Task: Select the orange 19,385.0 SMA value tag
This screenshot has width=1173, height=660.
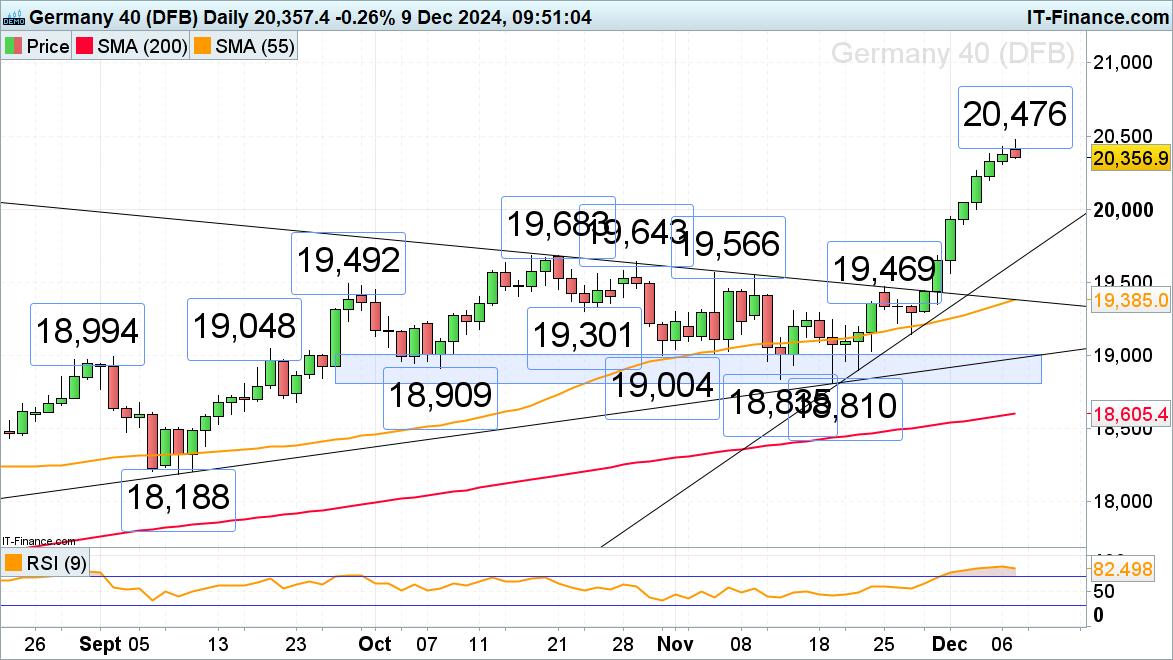Action: pos(1130,300)
